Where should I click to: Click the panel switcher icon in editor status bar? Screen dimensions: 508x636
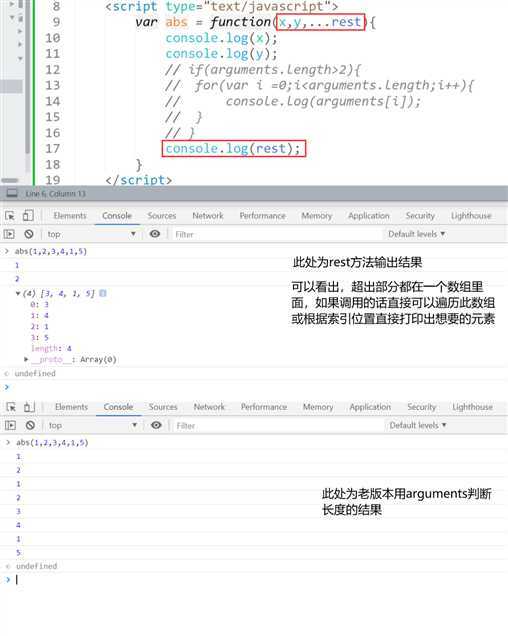(12, 193)
